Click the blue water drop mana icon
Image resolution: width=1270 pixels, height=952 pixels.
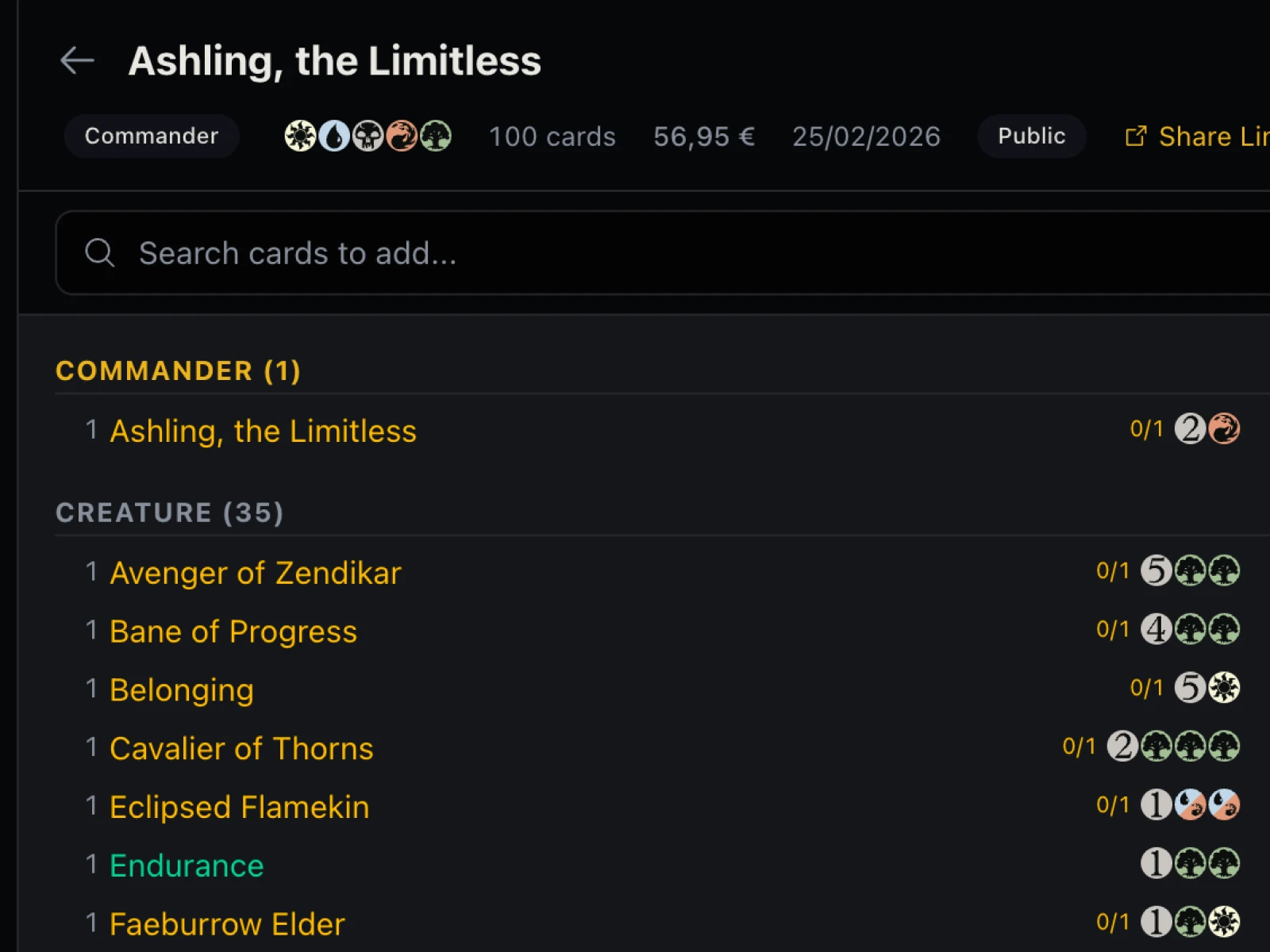click(x=334, y=136)
